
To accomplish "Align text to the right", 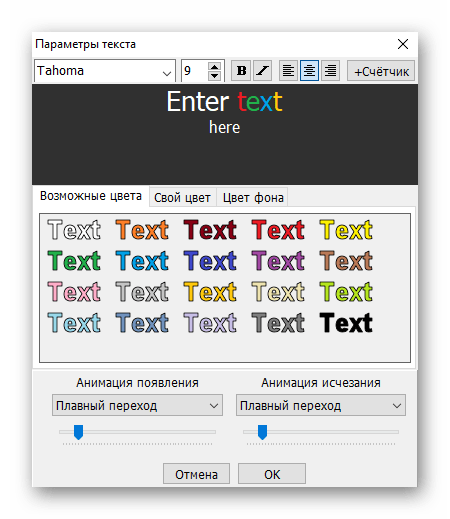I will click(x=330, y=71).
